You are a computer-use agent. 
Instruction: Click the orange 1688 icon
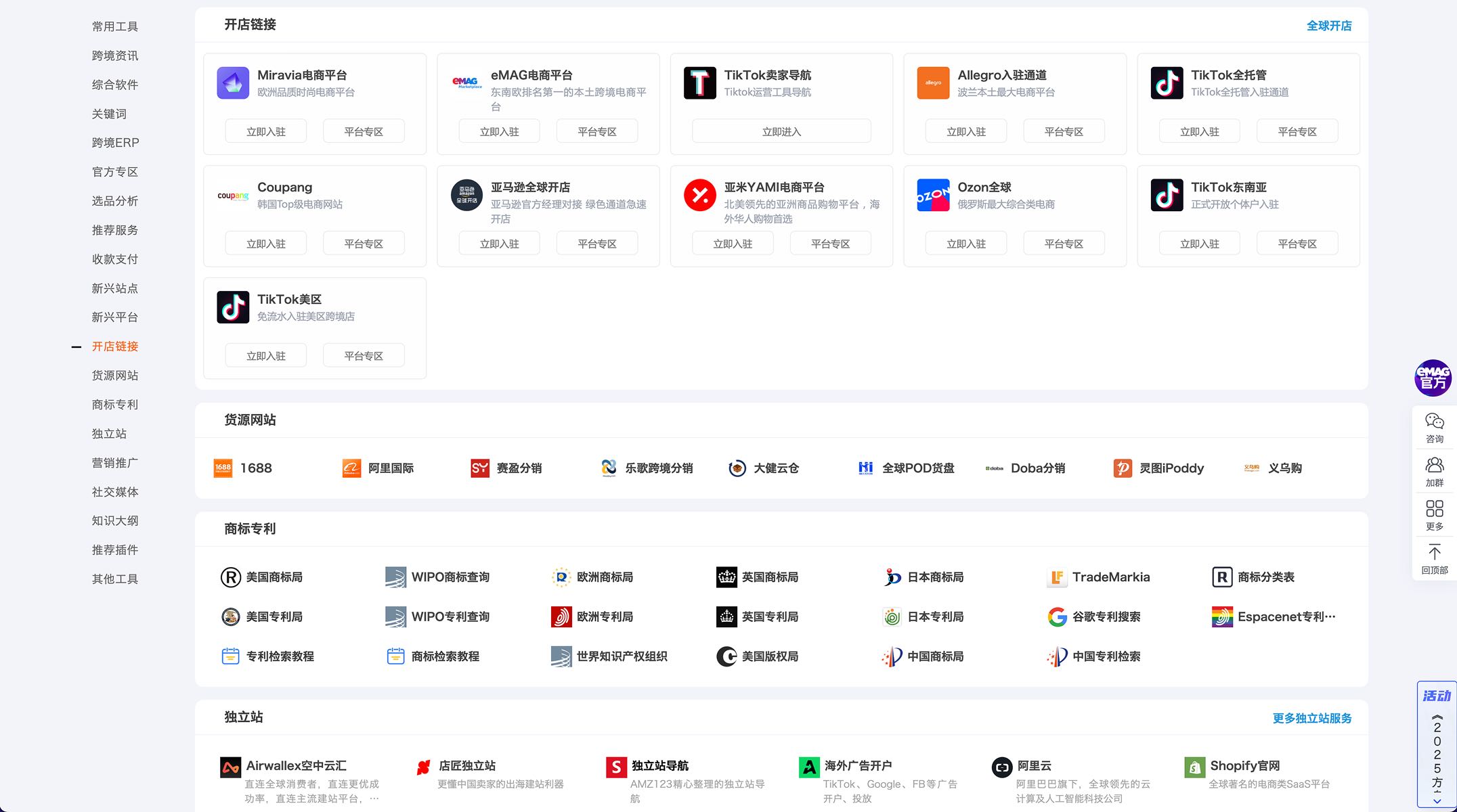pos(223,468)
